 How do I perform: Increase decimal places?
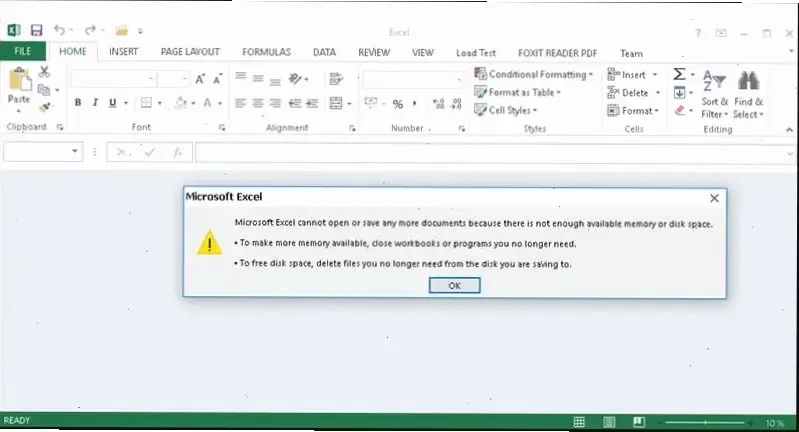(438, 104)
